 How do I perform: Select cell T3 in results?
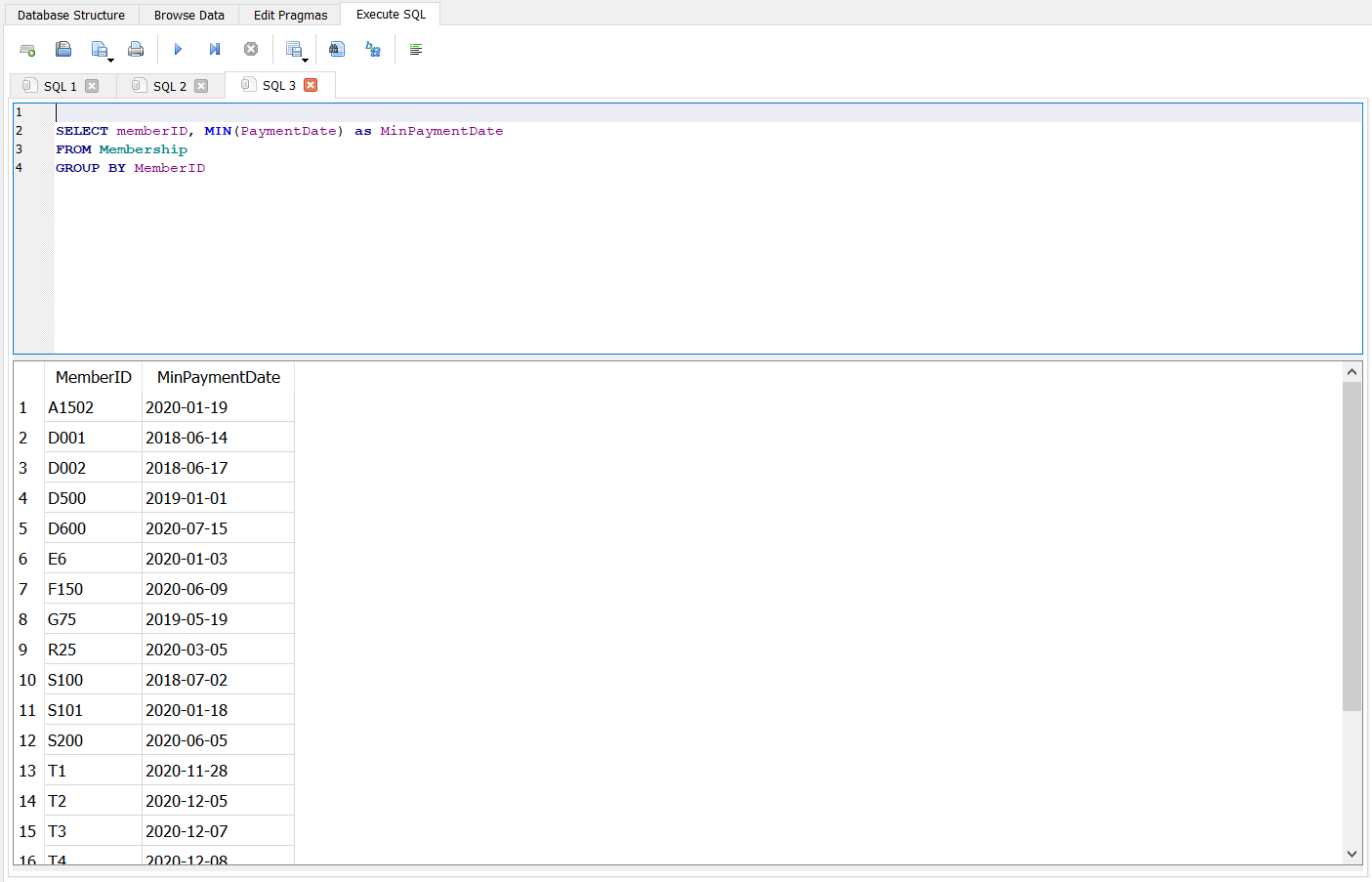coord(93,831)
